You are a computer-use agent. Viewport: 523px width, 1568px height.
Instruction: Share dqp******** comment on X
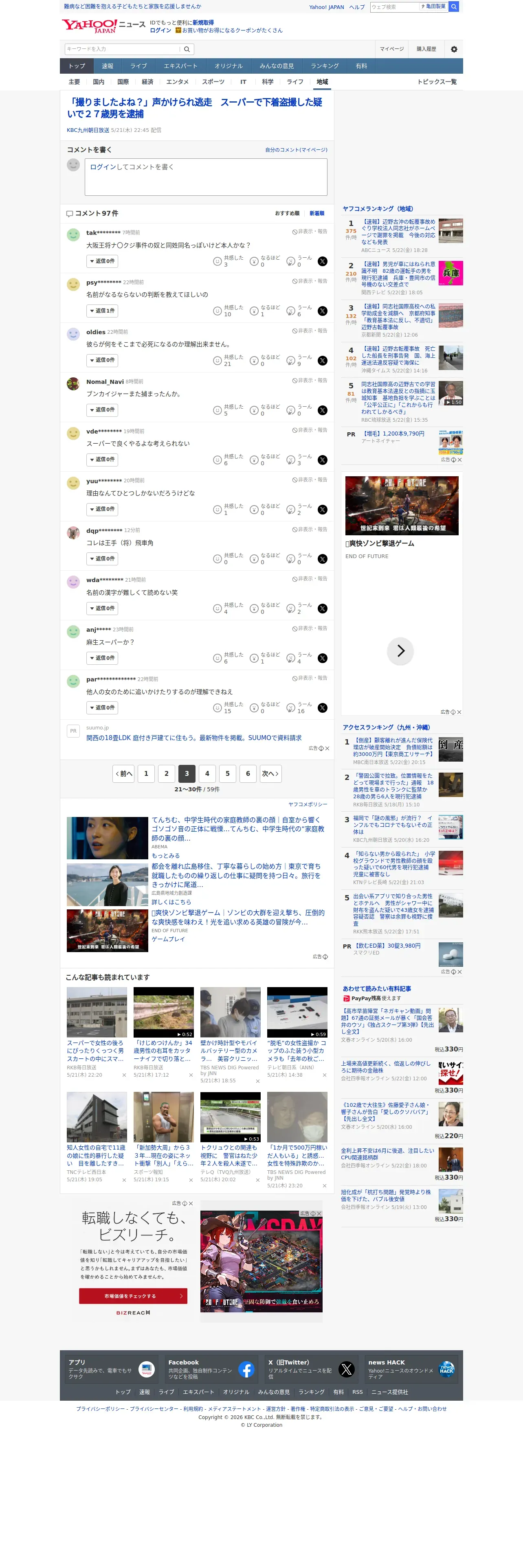point(323,559)
